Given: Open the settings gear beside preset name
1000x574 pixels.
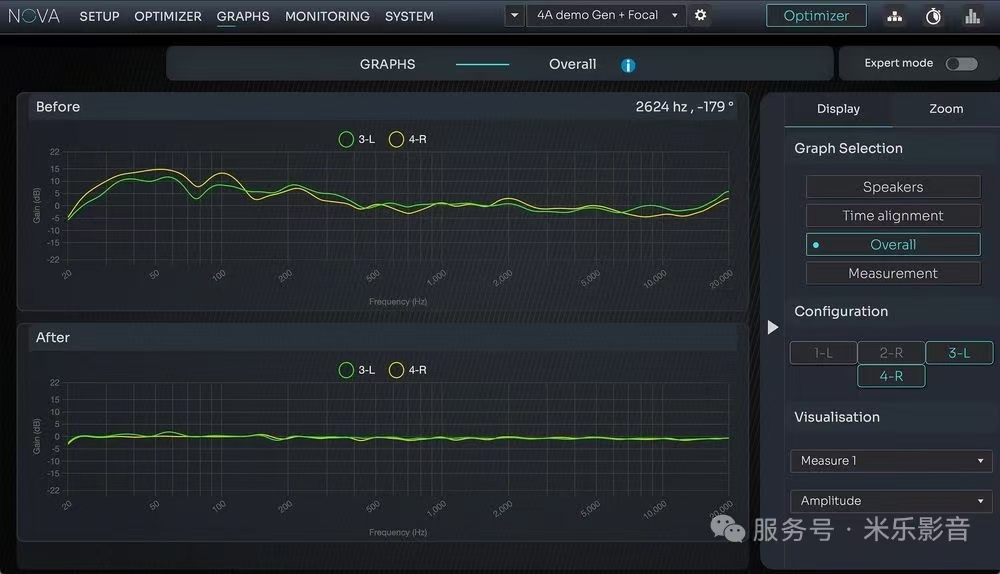Looking at the screenshot, I should point(701,16).
